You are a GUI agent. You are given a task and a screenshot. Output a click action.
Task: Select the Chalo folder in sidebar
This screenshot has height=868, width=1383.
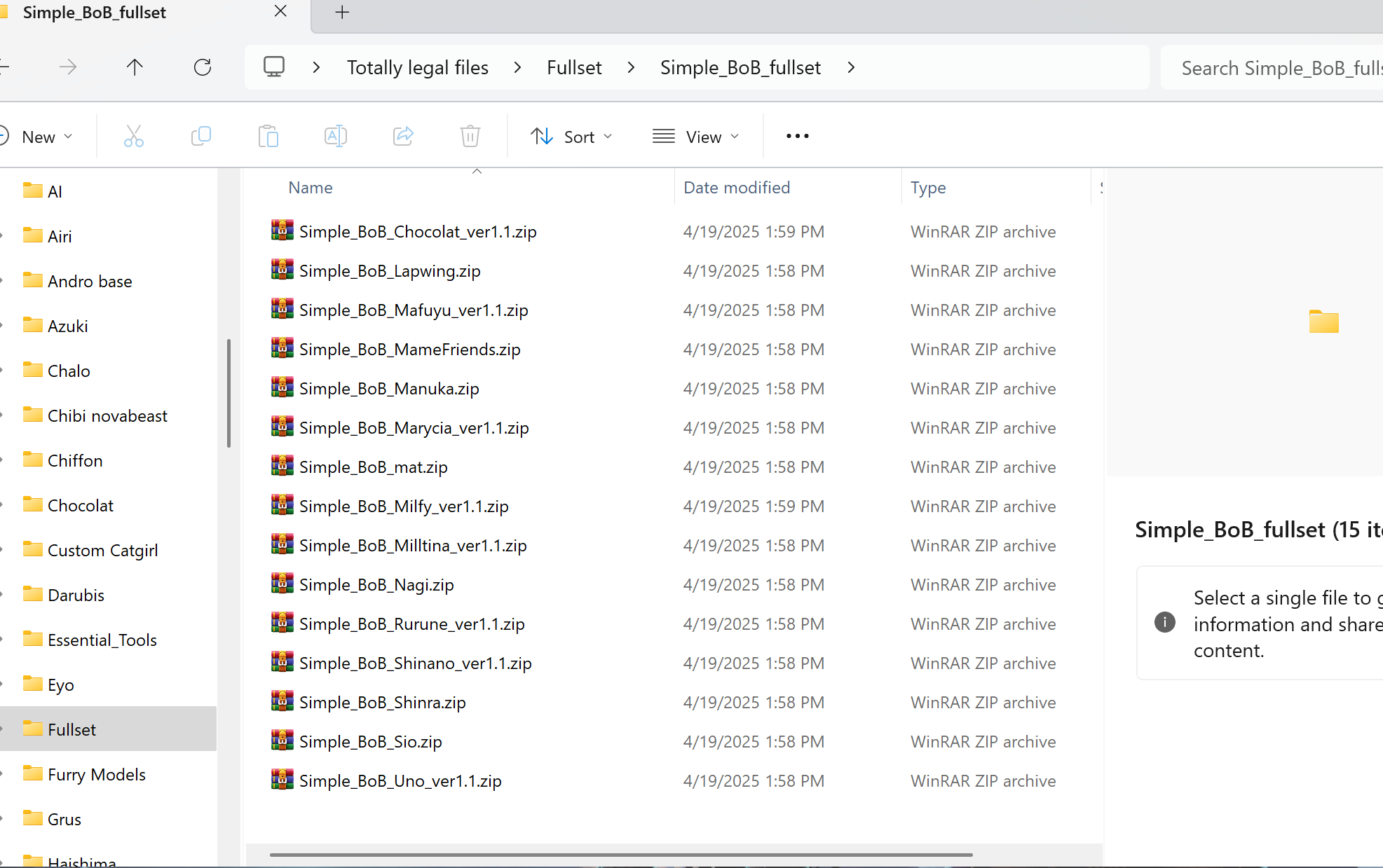click(109, 371)
